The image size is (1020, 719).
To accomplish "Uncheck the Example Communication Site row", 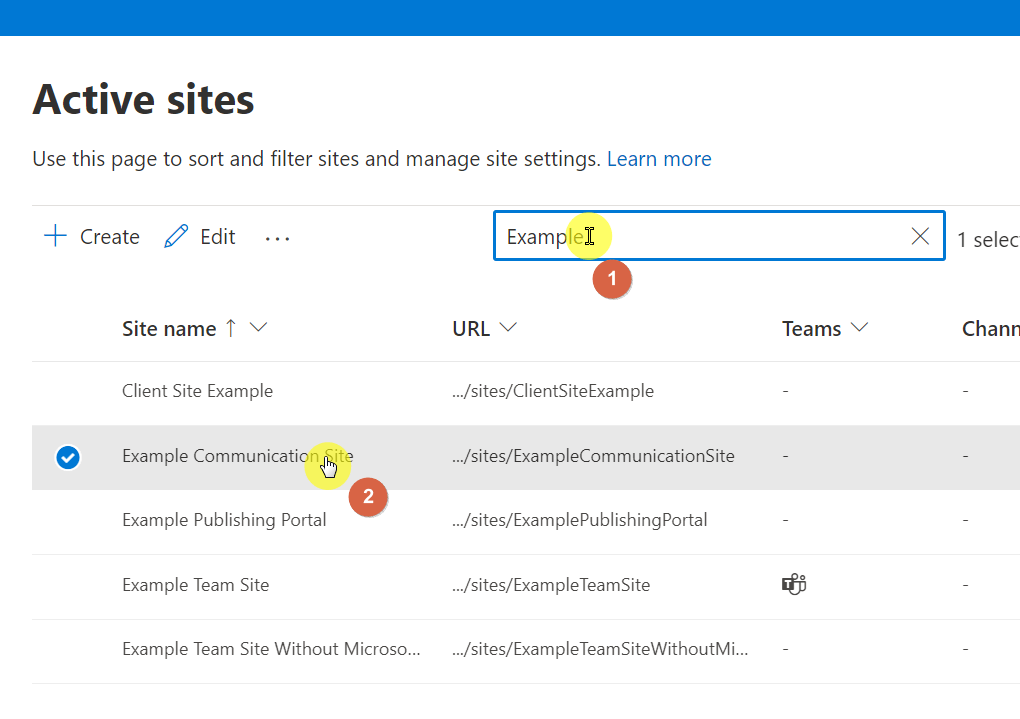I will pos(68,457).
